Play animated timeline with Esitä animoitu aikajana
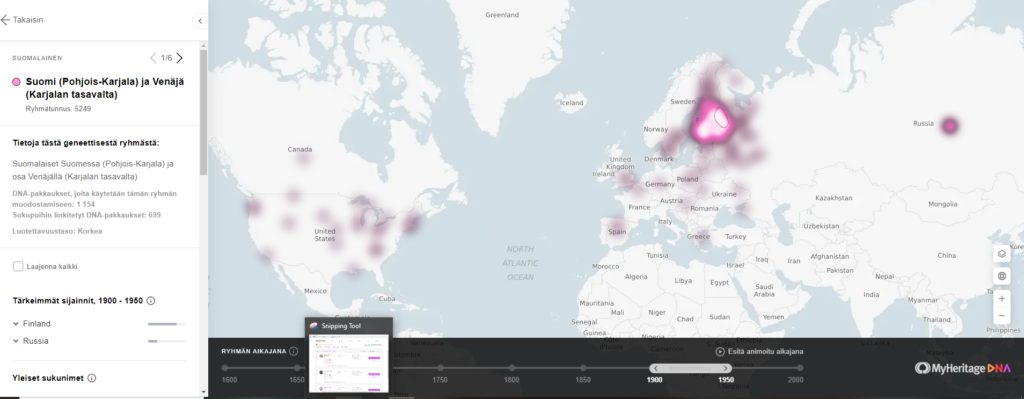 coord(760,351)
